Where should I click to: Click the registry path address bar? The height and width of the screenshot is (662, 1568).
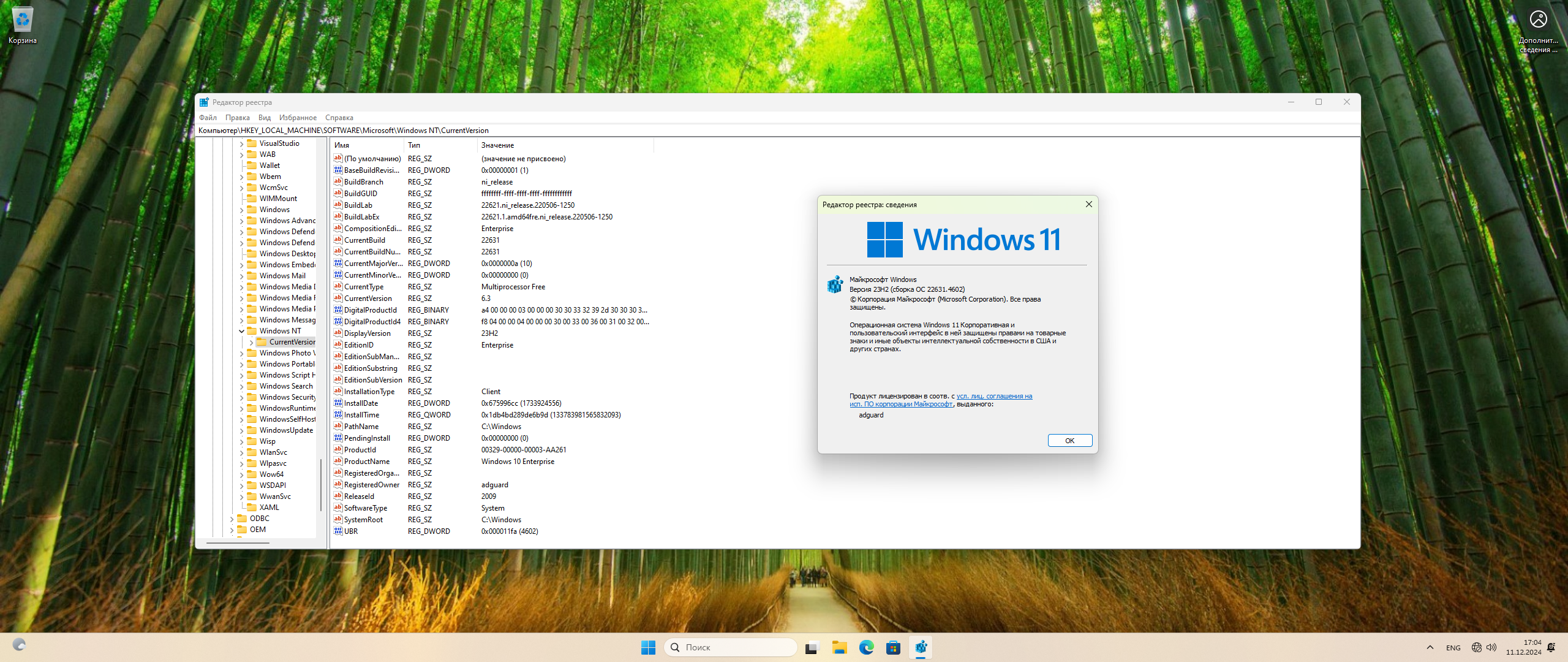point(778,130)
